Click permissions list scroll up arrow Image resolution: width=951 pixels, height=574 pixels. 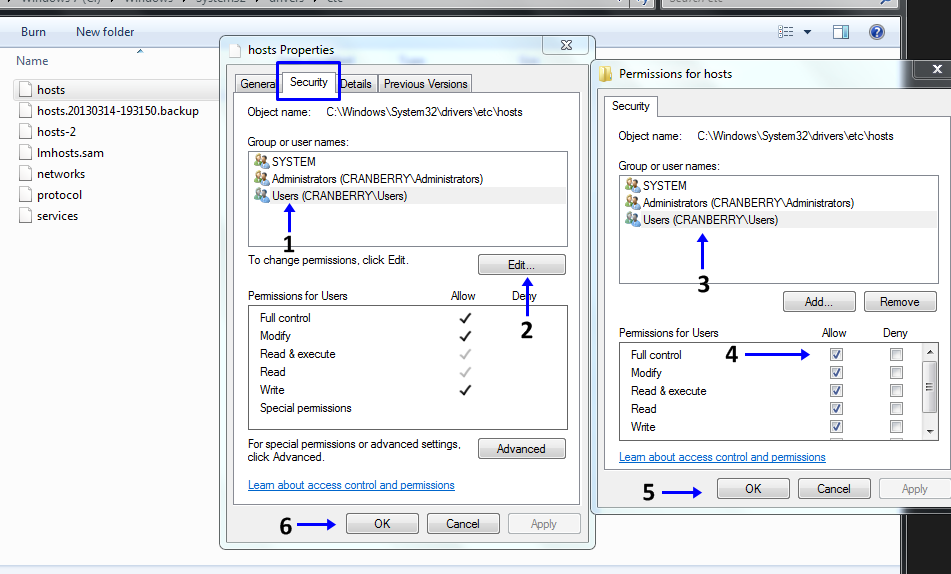click(930, 352)
